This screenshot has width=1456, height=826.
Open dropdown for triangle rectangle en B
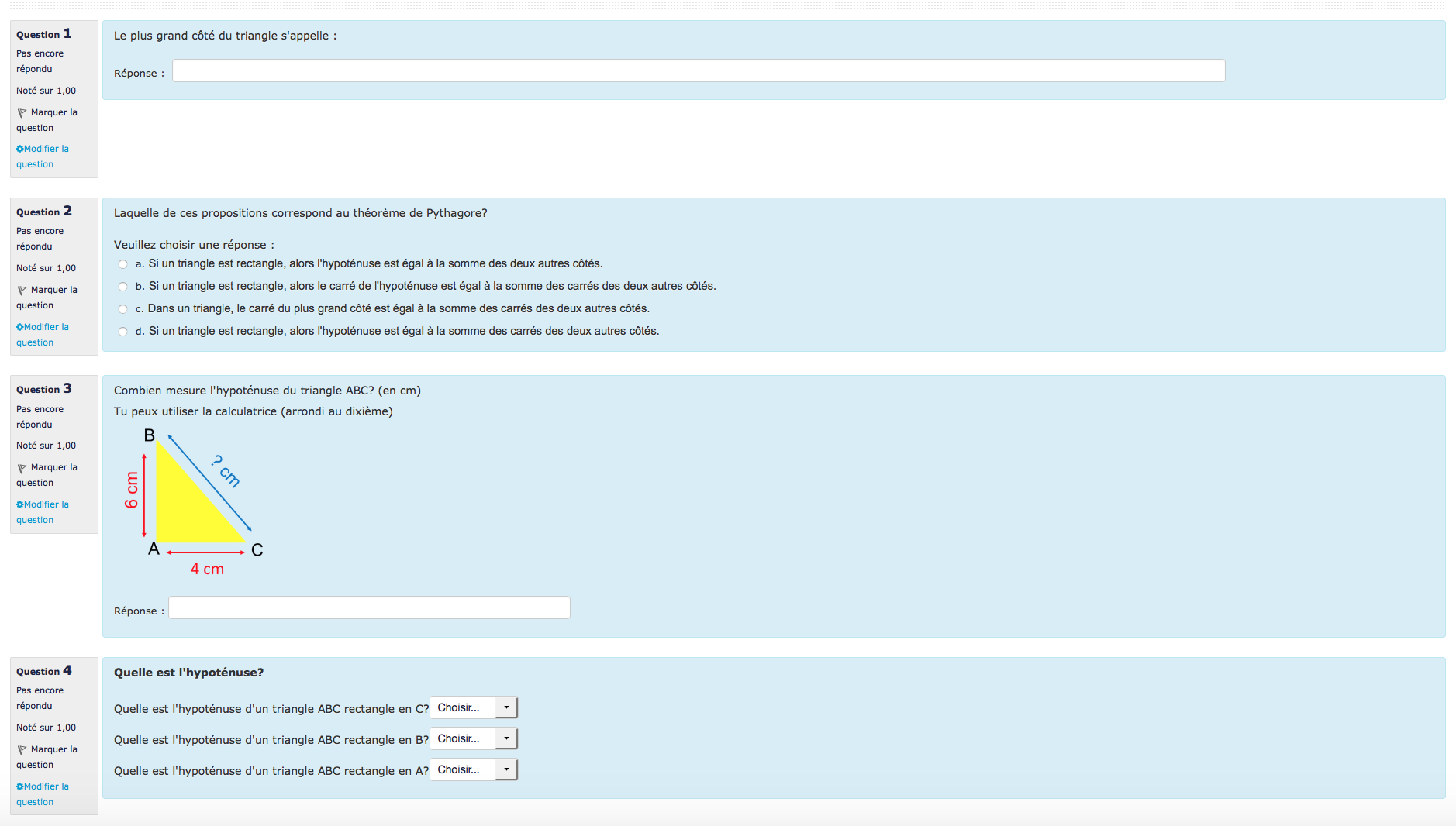coord(473,738)
